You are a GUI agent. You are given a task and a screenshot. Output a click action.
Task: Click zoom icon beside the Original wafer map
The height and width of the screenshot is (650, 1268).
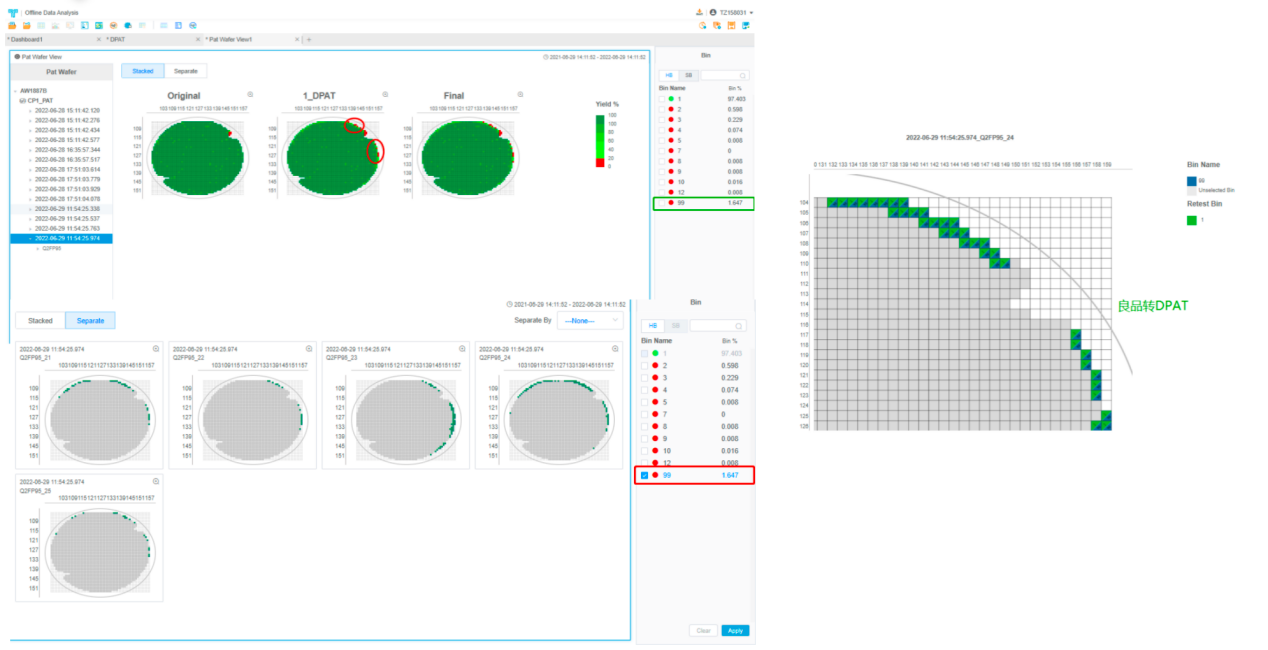[x=250, y=94]
